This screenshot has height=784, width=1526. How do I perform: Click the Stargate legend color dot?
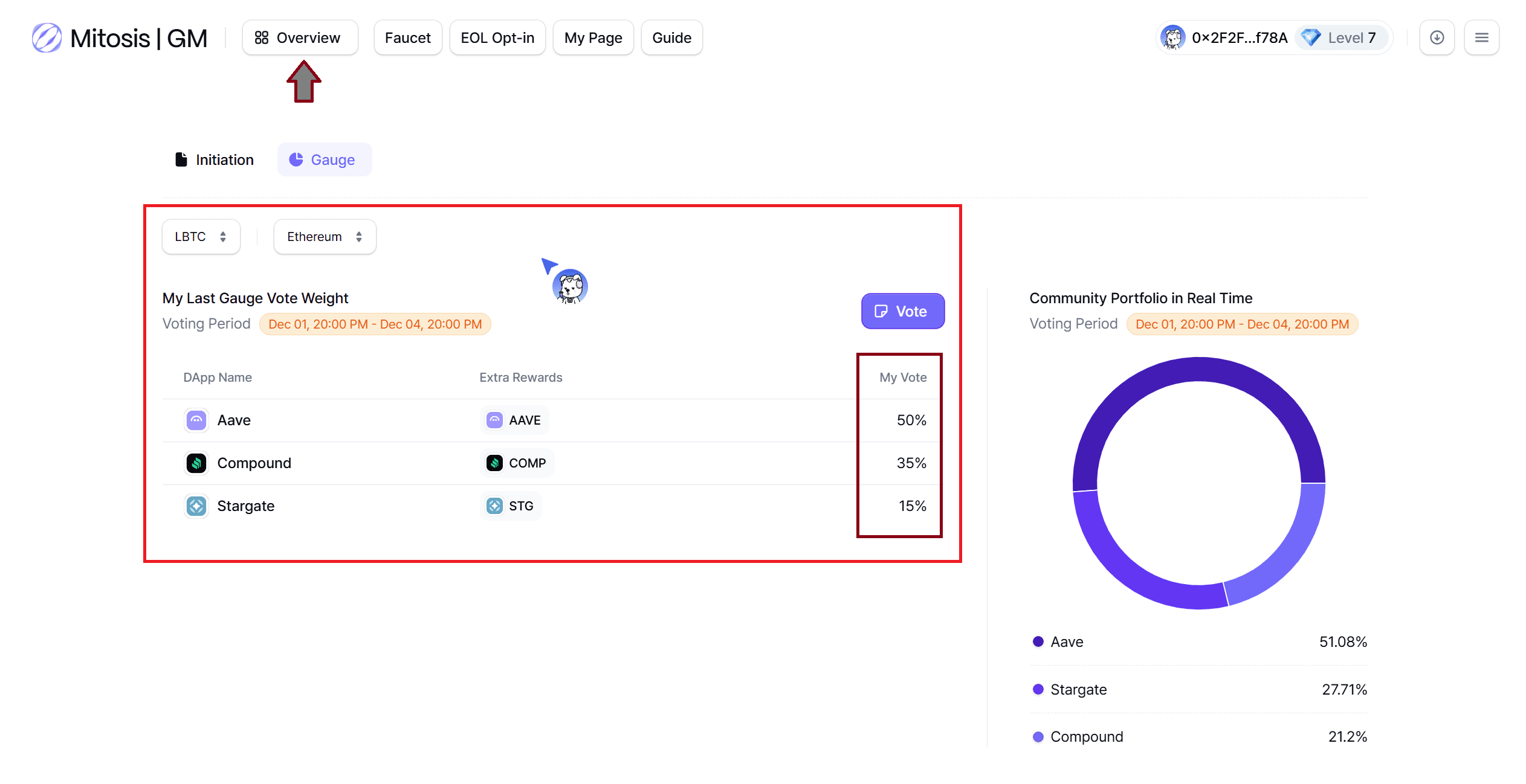pyautogui.click(x=1038, y=689)
